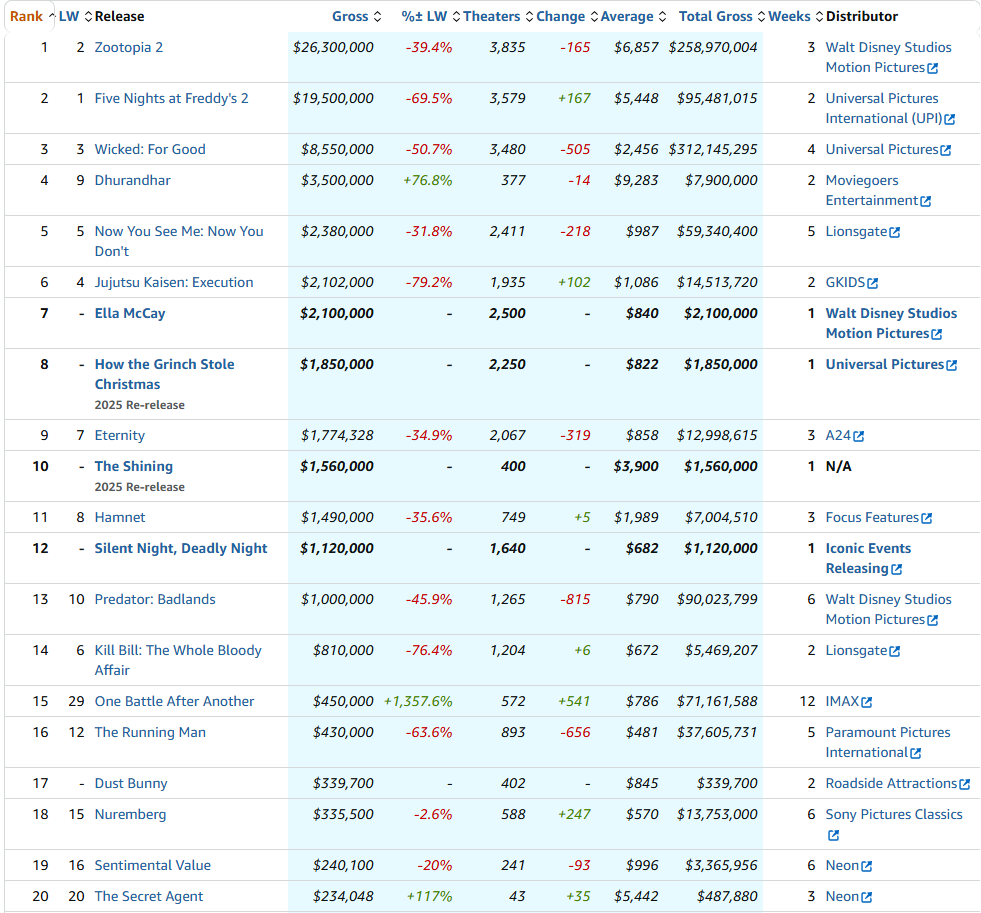Click external link icon after Iconic Events Releasing

tap(896, 569)
